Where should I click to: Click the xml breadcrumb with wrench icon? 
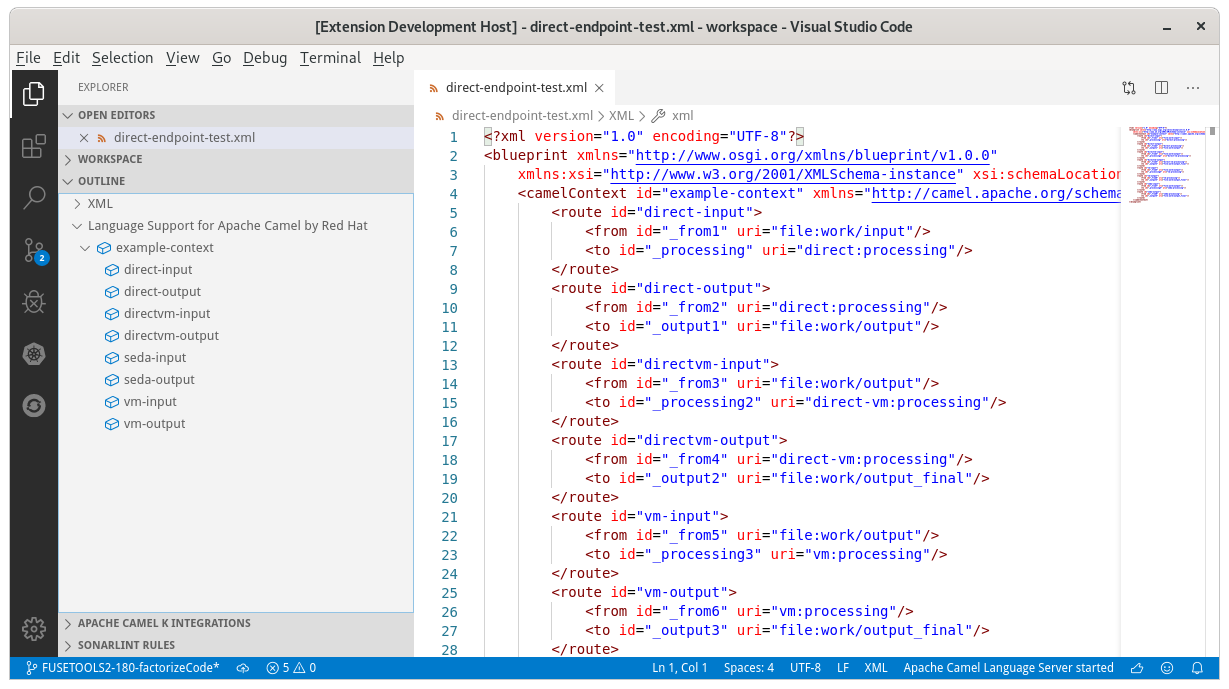672,116
